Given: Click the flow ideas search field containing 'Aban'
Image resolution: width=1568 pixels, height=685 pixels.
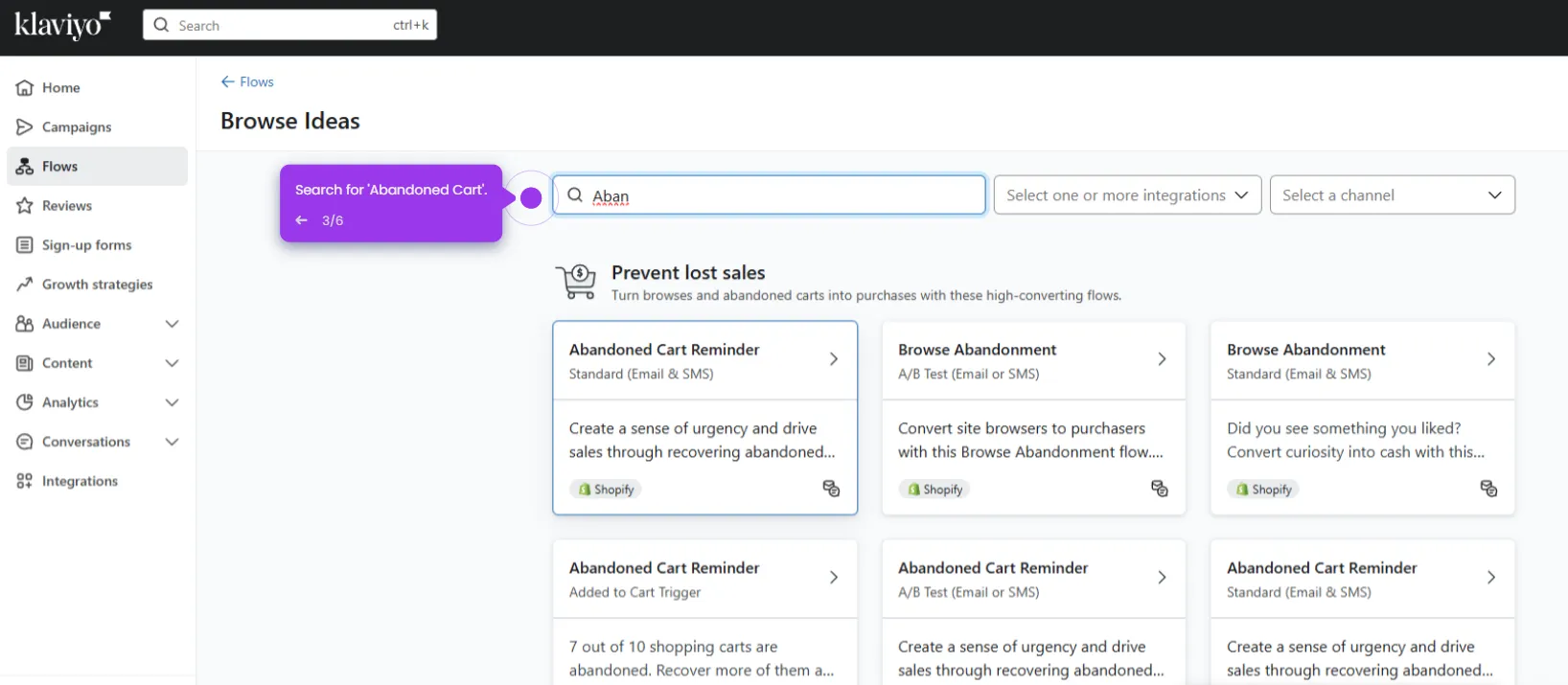Looking at the screenshot, I should [769, 195].
